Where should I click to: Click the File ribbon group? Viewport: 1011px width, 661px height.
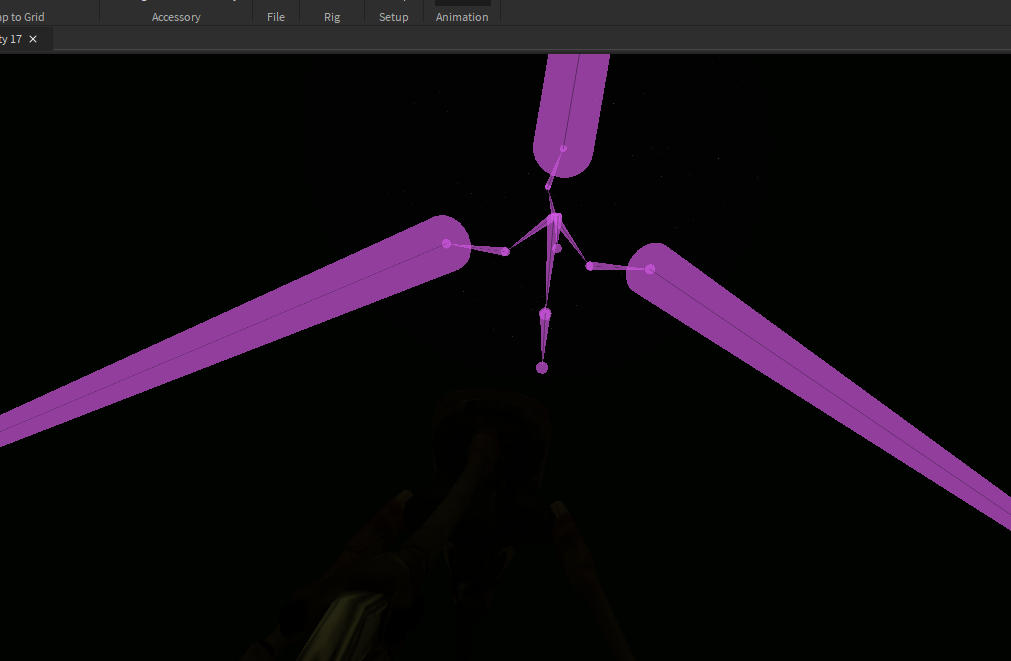click(275, 16)
